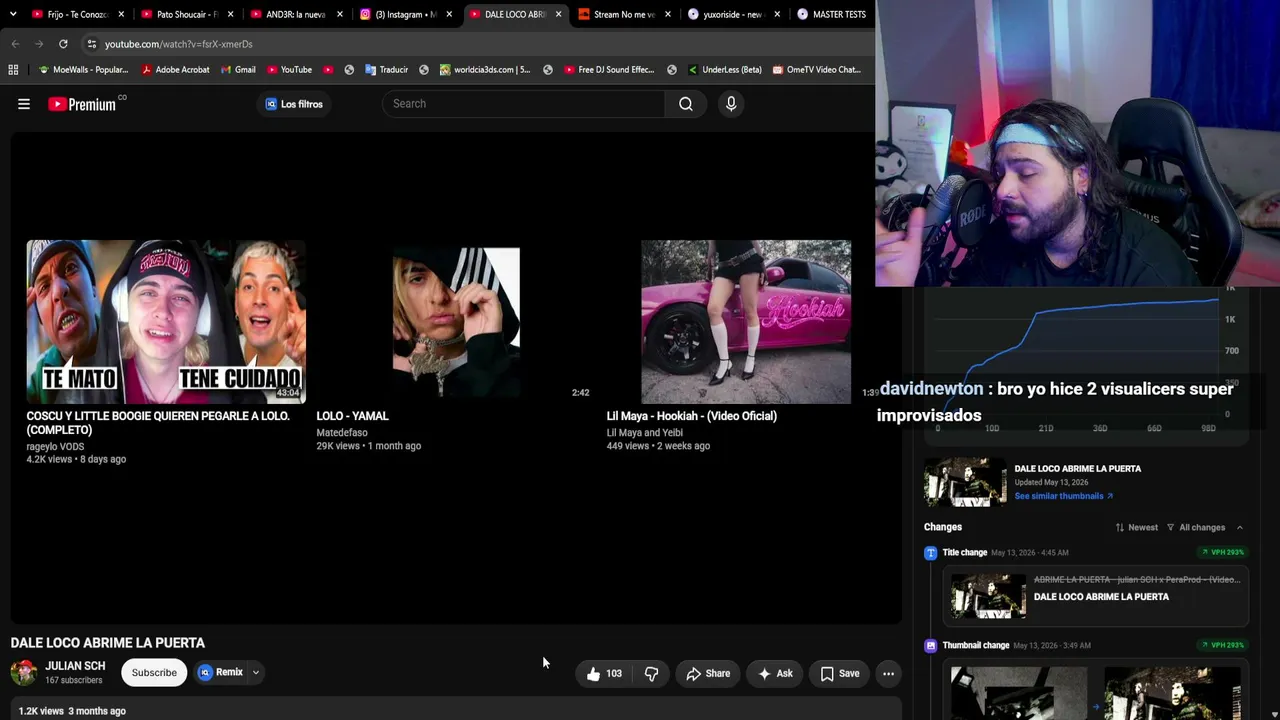Open the OmeTV Video Chat bookmark
Image resolution: width=1280 pixels, height=720 pixels.
(817, 70)
